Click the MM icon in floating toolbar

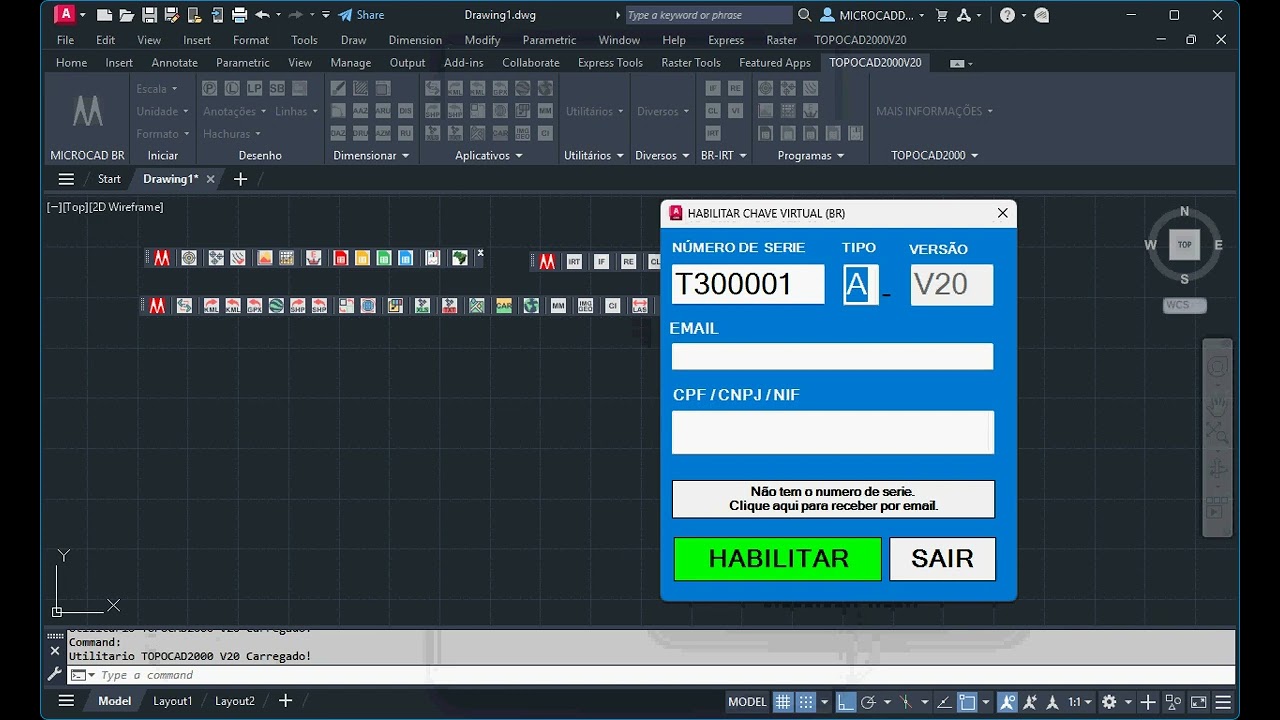(x=558, y=306)
